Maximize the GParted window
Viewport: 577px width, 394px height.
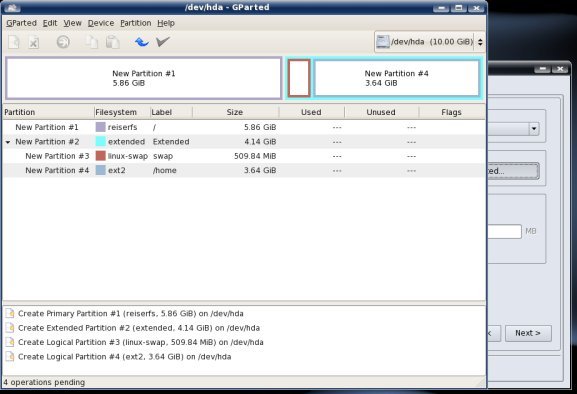458,8
